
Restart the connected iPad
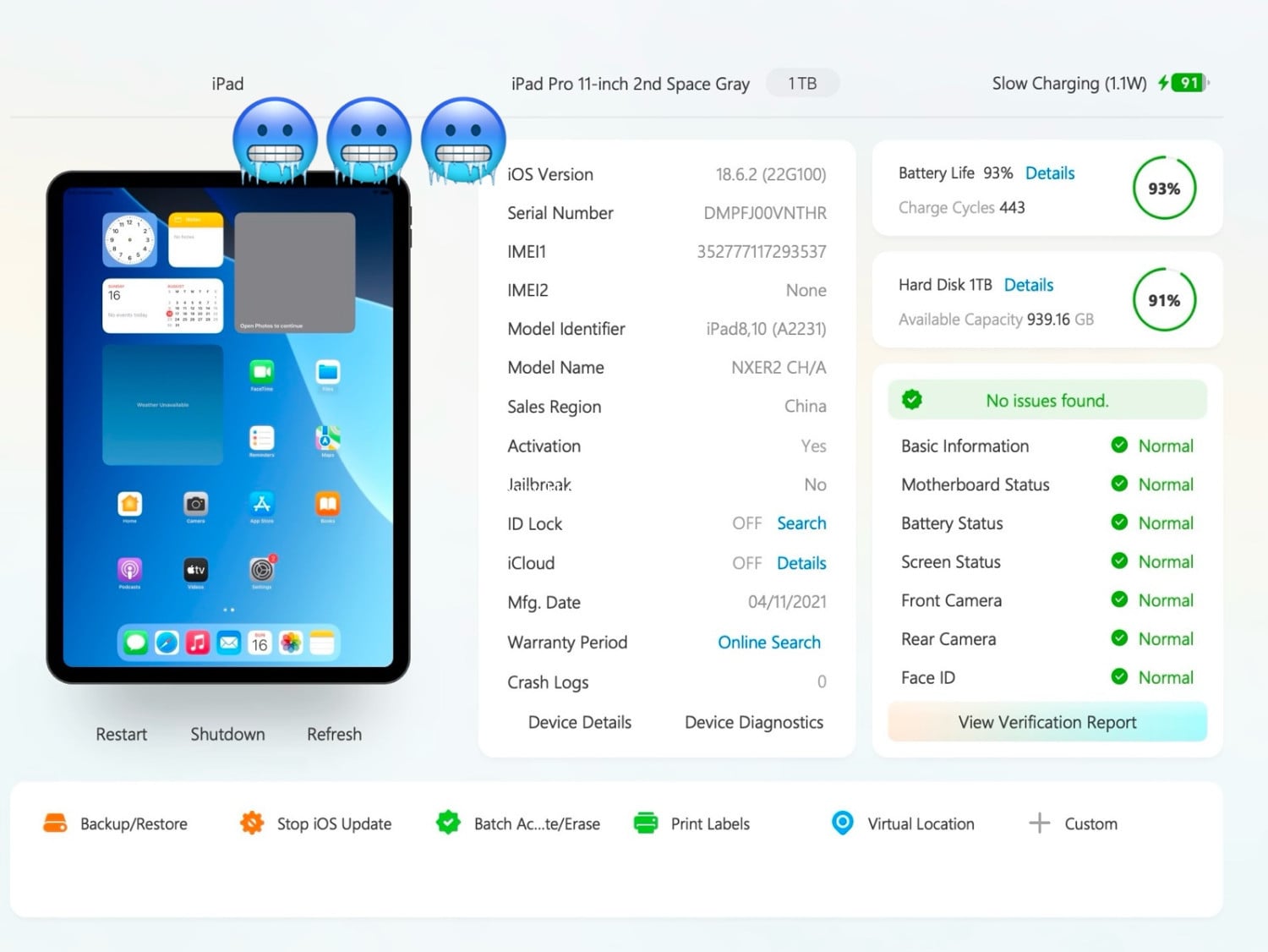tap(121, 734)
